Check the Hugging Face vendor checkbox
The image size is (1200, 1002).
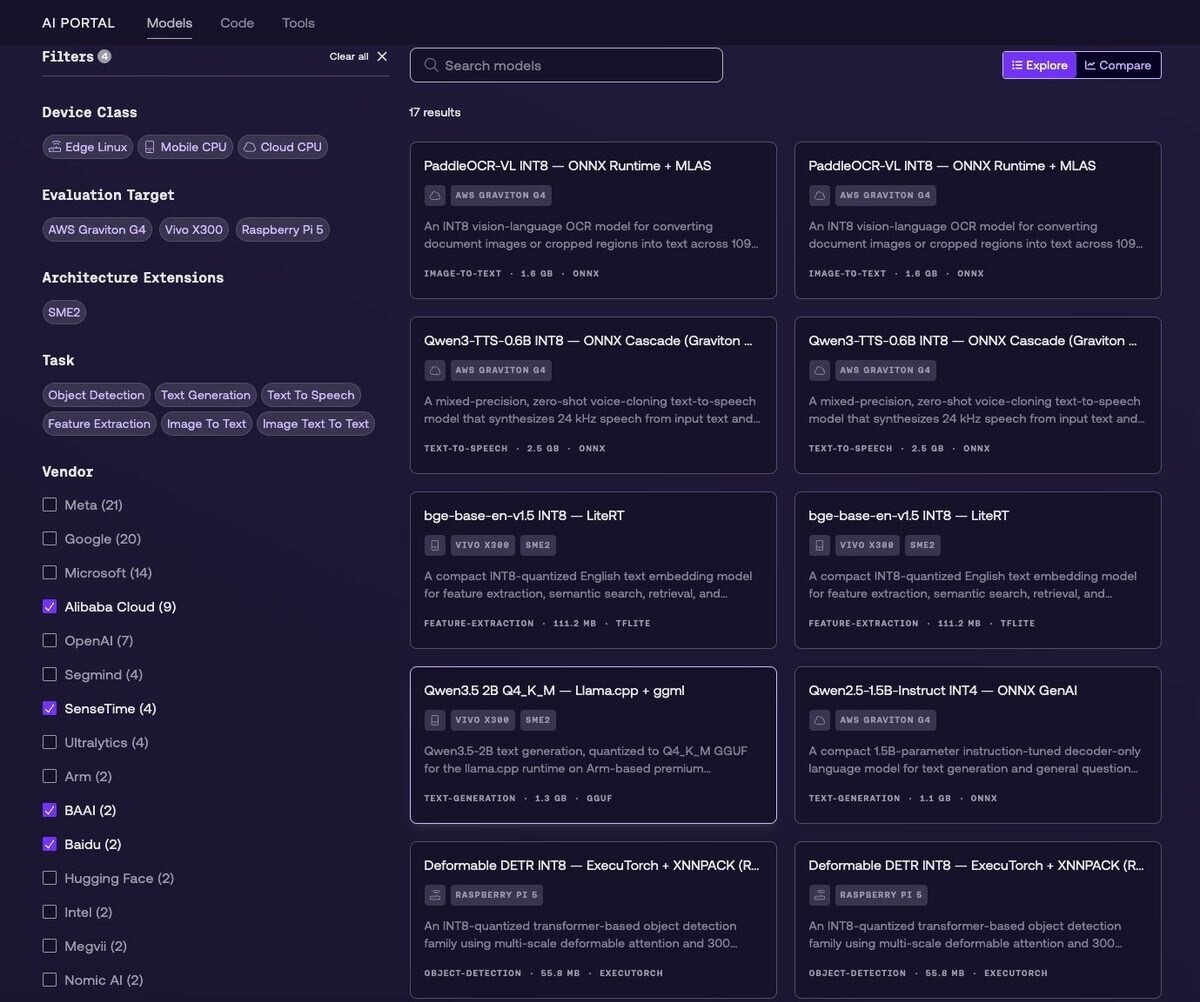49,879
